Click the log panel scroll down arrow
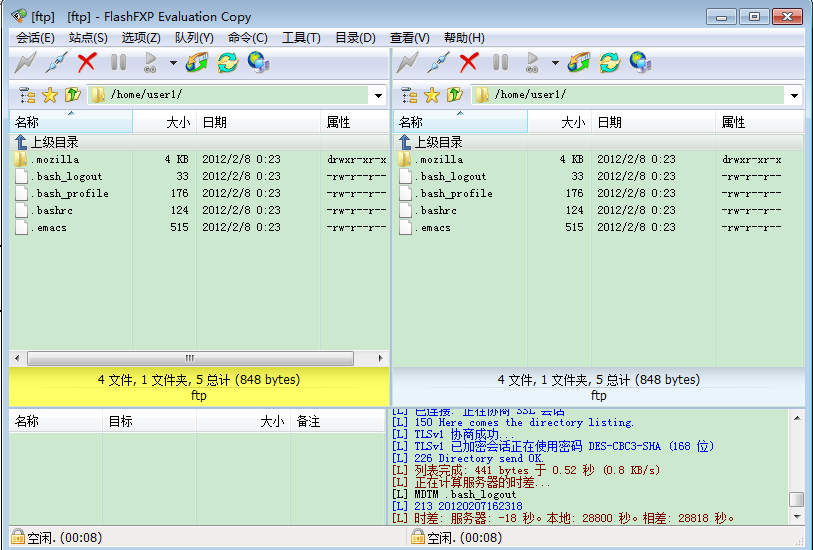The height and width of the screenshot is (550, 813). coord(796,516)
